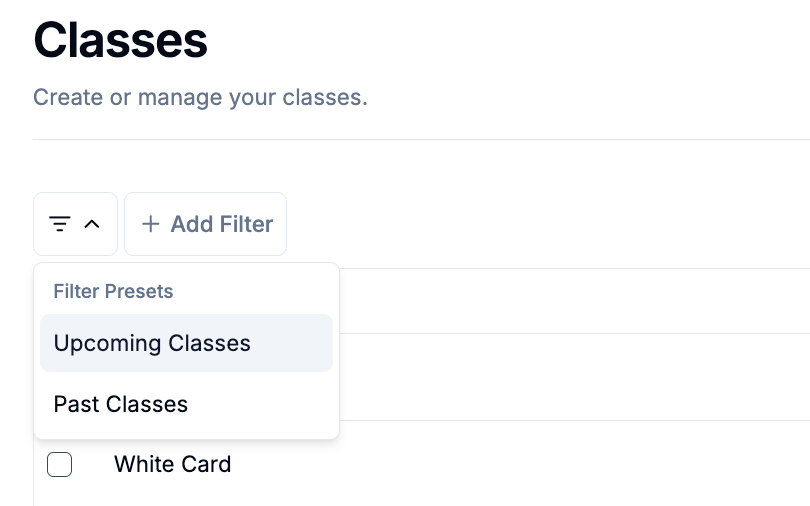The height and width of the screenshot is (506, 810).
Task: Click the White Card class name
Action: (173, 464)
